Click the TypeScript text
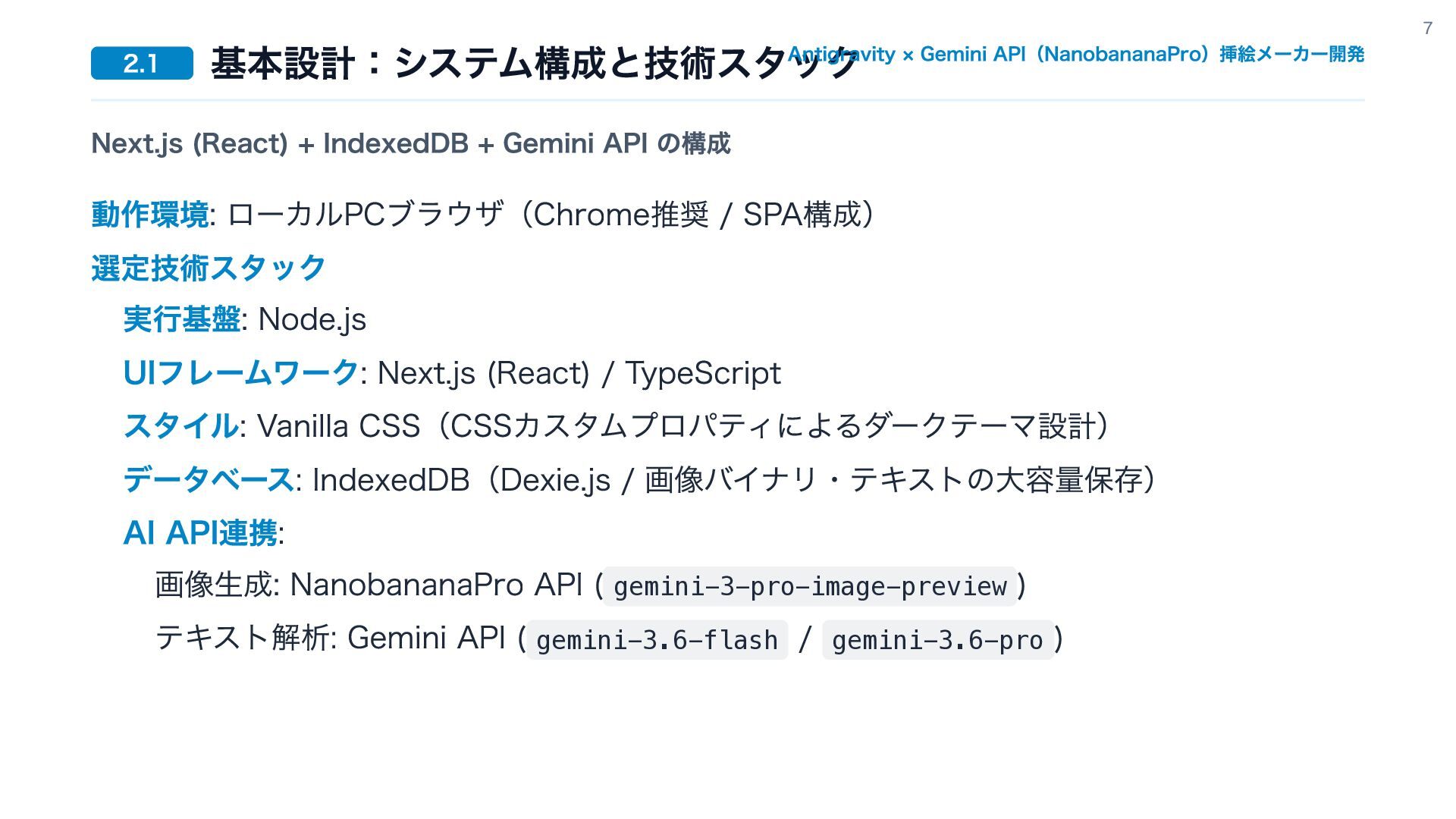The height and width of the screenshot is (819, 1456). point(703,373)
